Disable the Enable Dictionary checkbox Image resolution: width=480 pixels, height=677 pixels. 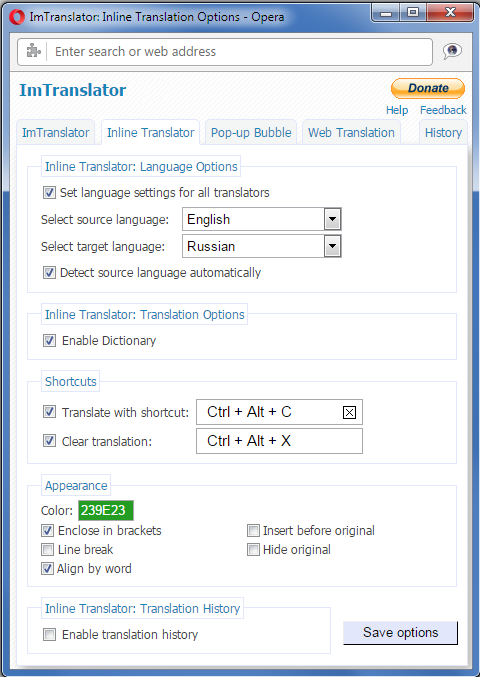(49, 341)
